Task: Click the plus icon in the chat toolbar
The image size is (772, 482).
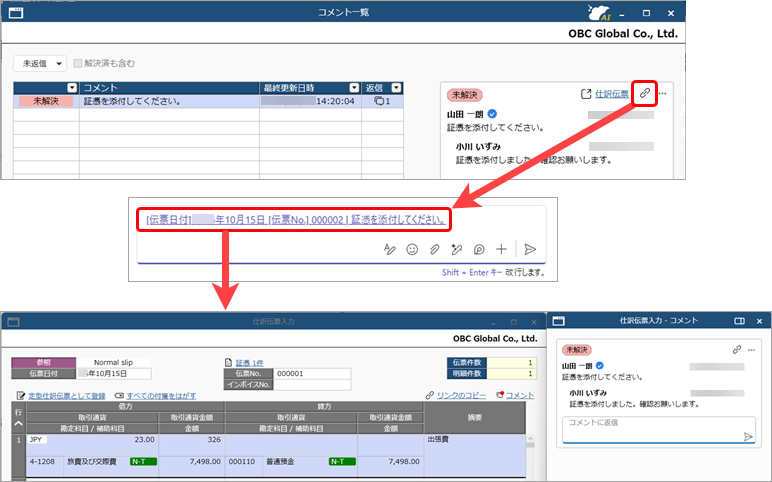Action: click(501, 249)
